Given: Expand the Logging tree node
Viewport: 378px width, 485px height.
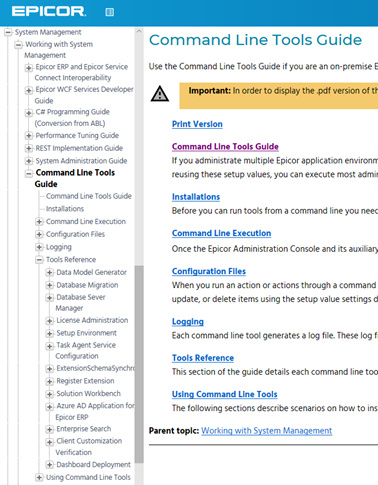Looking at the screenshot, I should (x=39, y=247).
